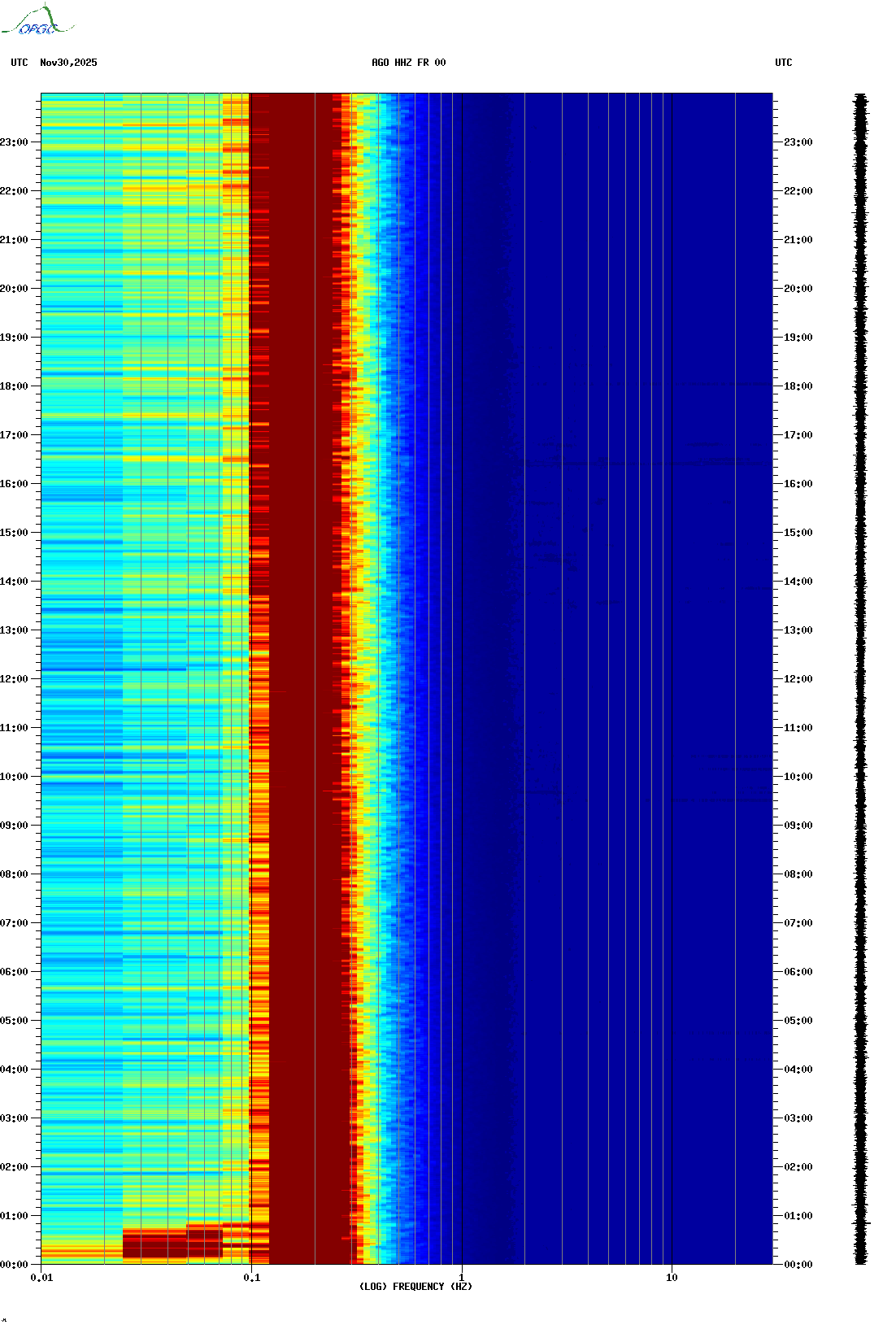
Task: Select the AGO HHZ FR 00 station title
Action: click(x=408, y=63)
